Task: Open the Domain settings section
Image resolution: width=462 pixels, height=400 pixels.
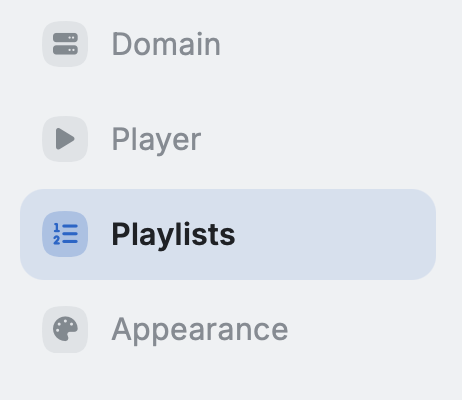Action: tap(228, 44)
